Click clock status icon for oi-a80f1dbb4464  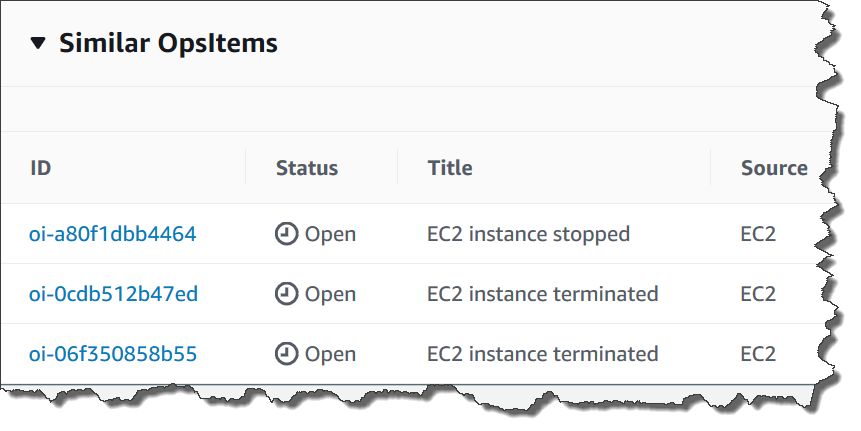point(287,234)
